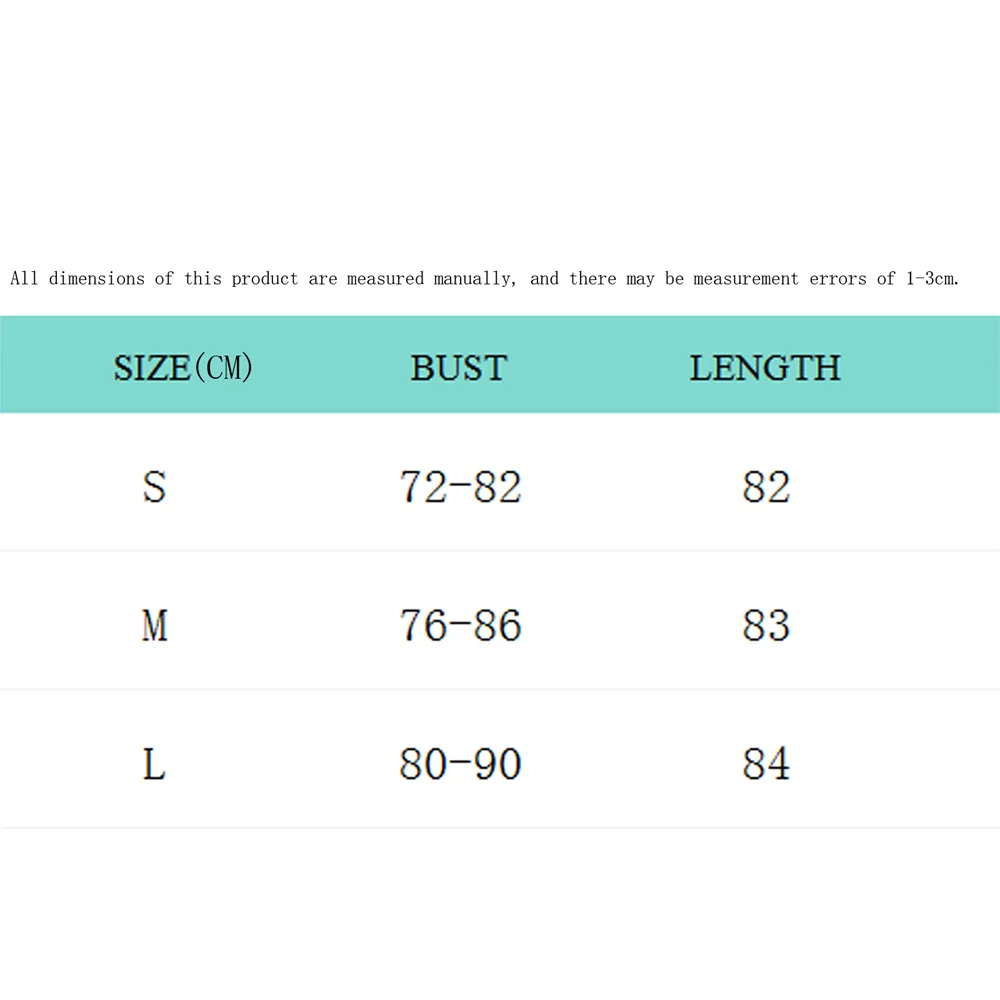Click "1-3cm" at the note's end
Image resolution: width=1000 pixels, height=1000 pixels.
(x=932, y=279)
